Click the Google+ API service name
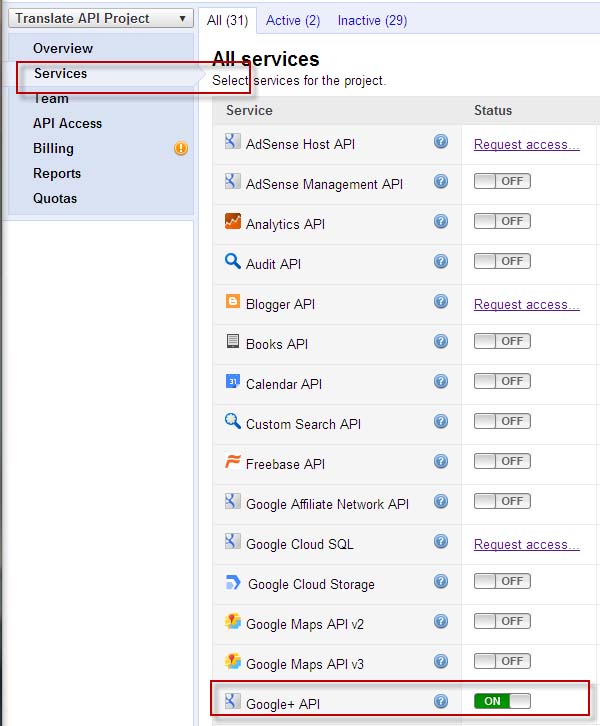 (283, 704)
